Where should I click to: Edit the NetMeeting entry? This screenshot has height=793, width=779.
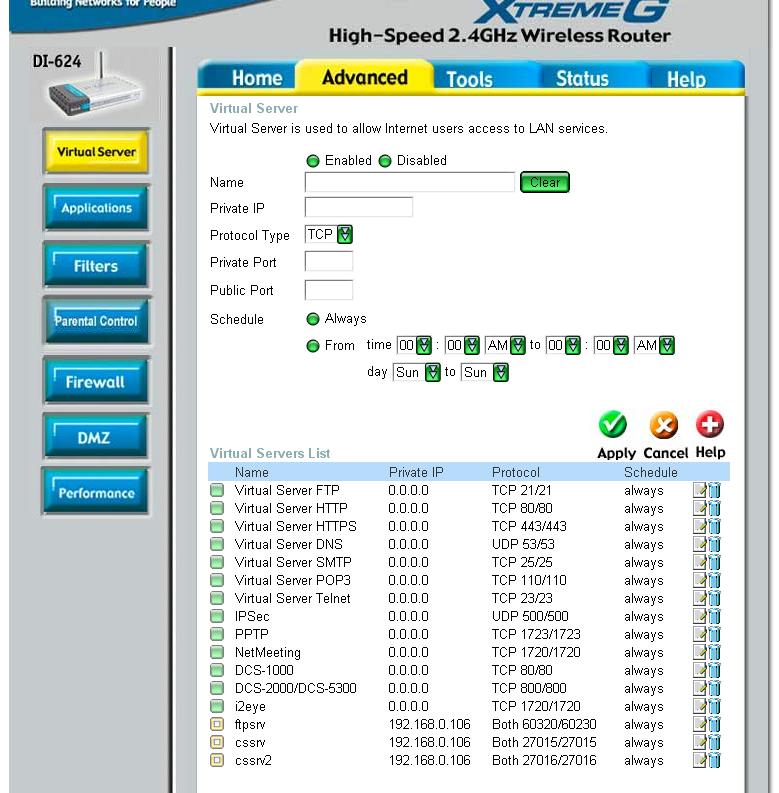pos(700,652)
